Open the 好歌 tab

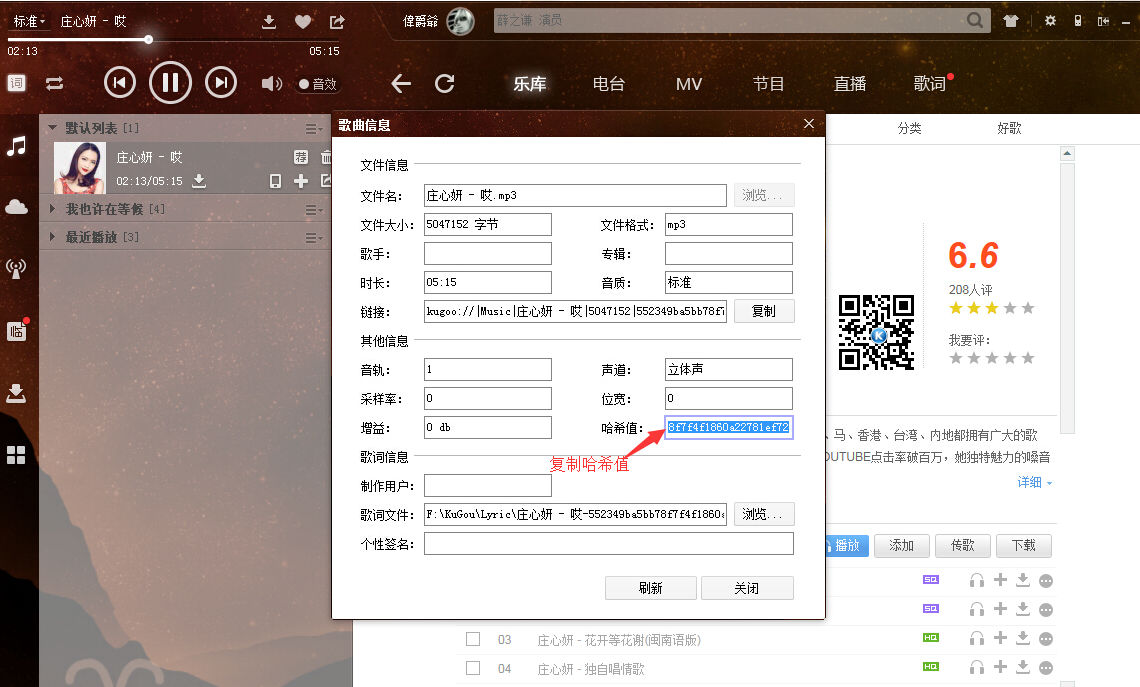(x=1009, y=129)
